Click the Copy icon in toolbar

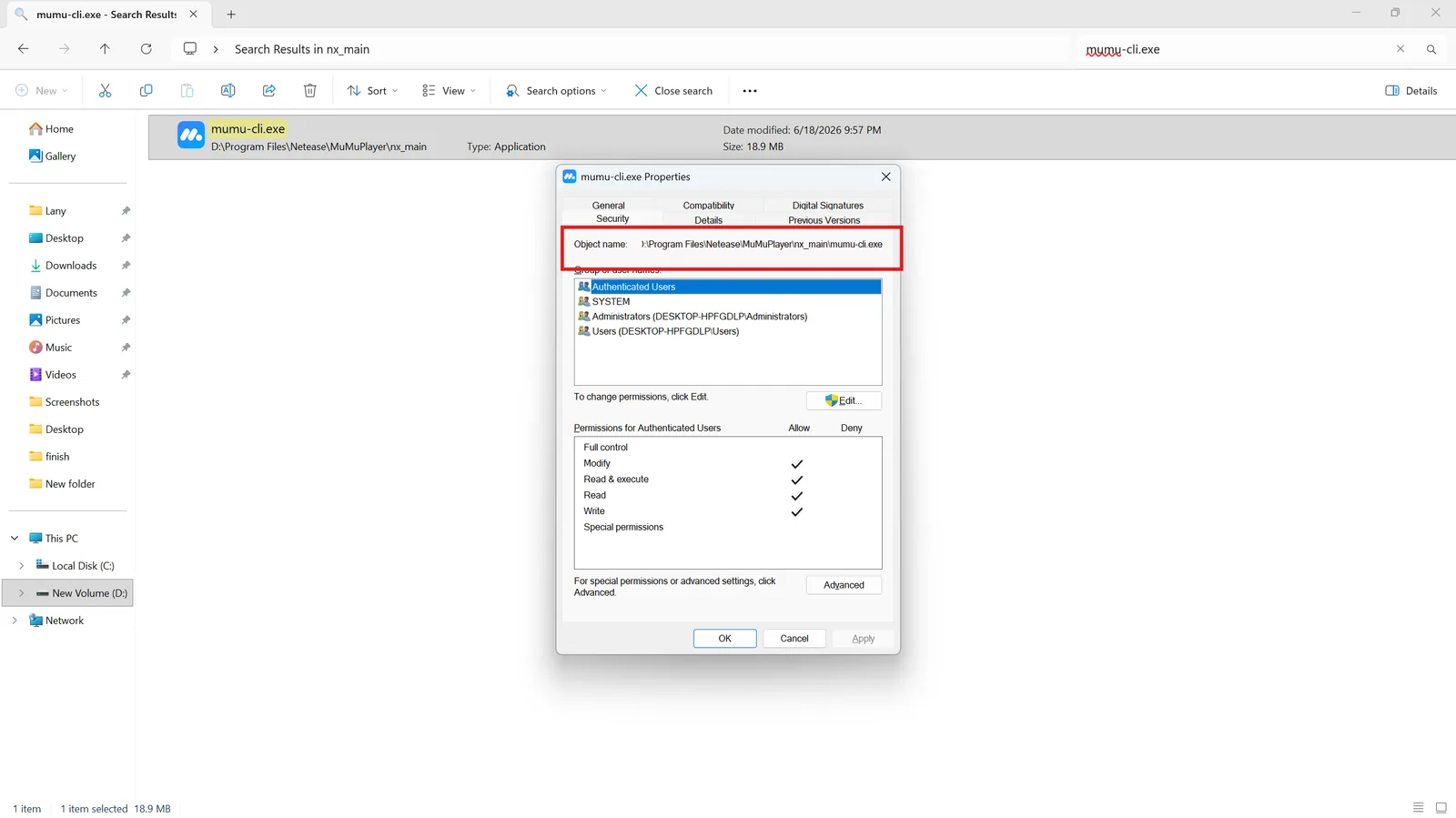click(146, 90)
